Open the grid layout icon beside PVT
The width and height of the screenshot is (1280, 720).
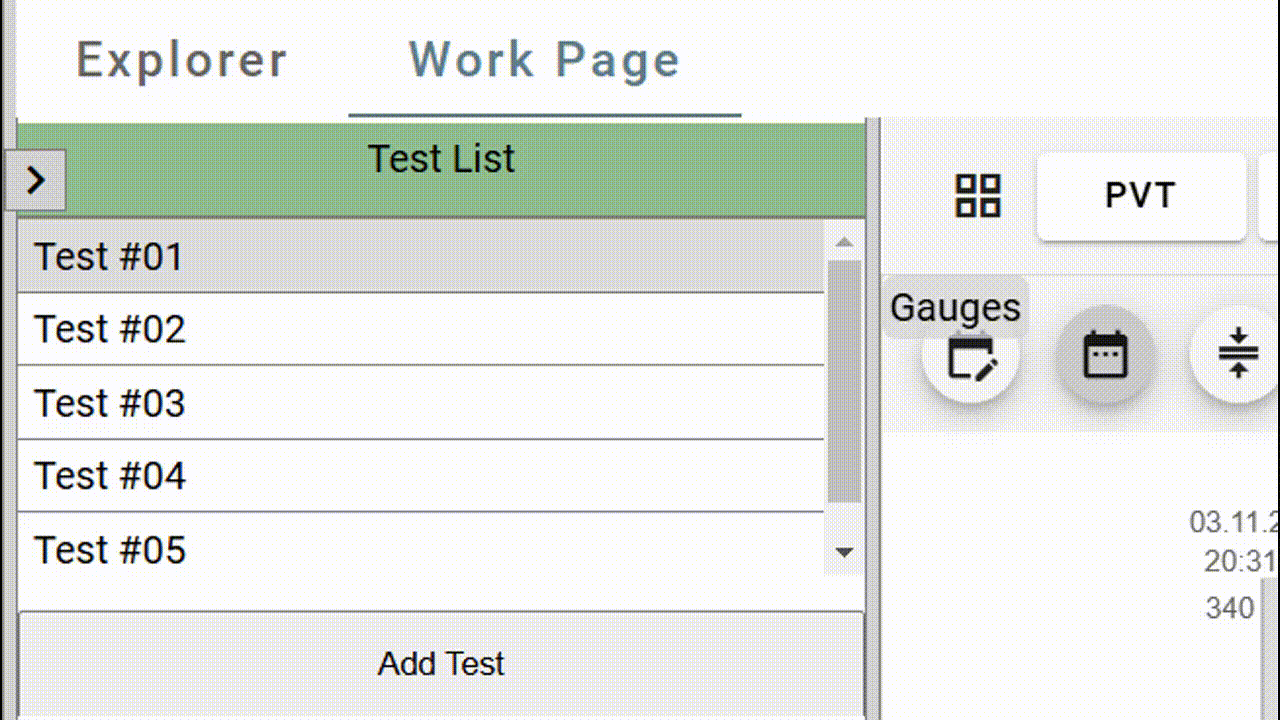(x=978, y=196)
